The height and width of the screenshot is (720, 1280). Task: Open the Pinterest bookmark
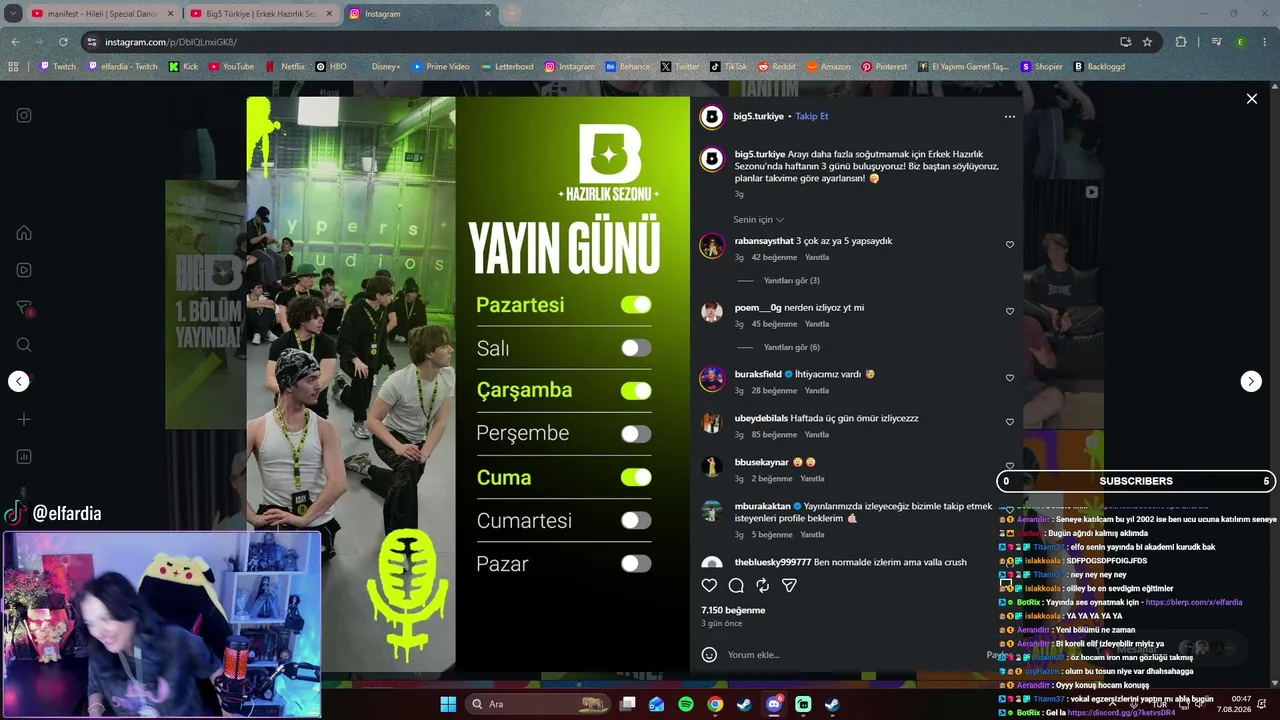884,67
